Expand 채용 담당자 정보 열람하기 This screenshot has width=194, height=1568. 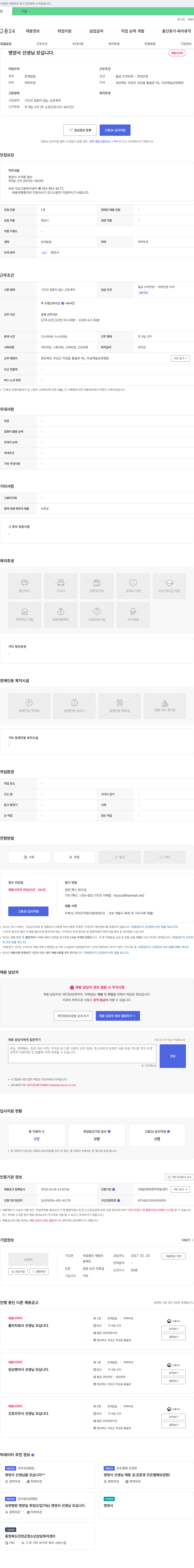tap(118, 1016)
